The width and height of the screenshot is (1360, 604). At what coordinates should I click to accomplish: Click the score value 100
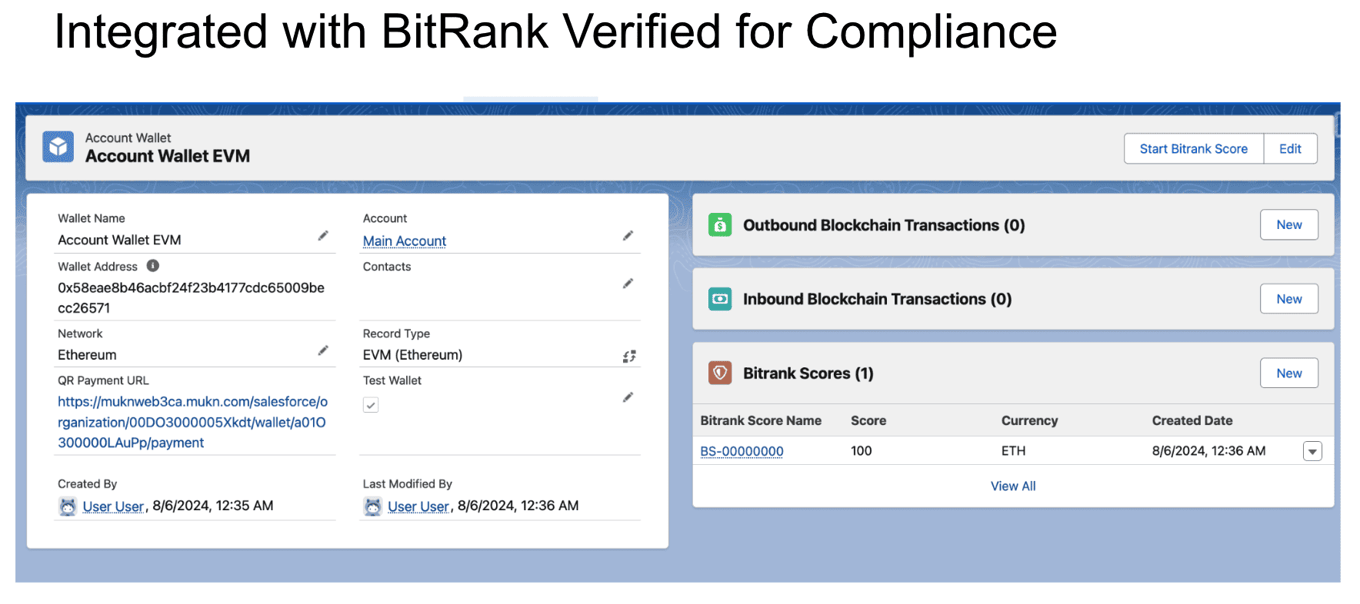(x=861, y=451)
